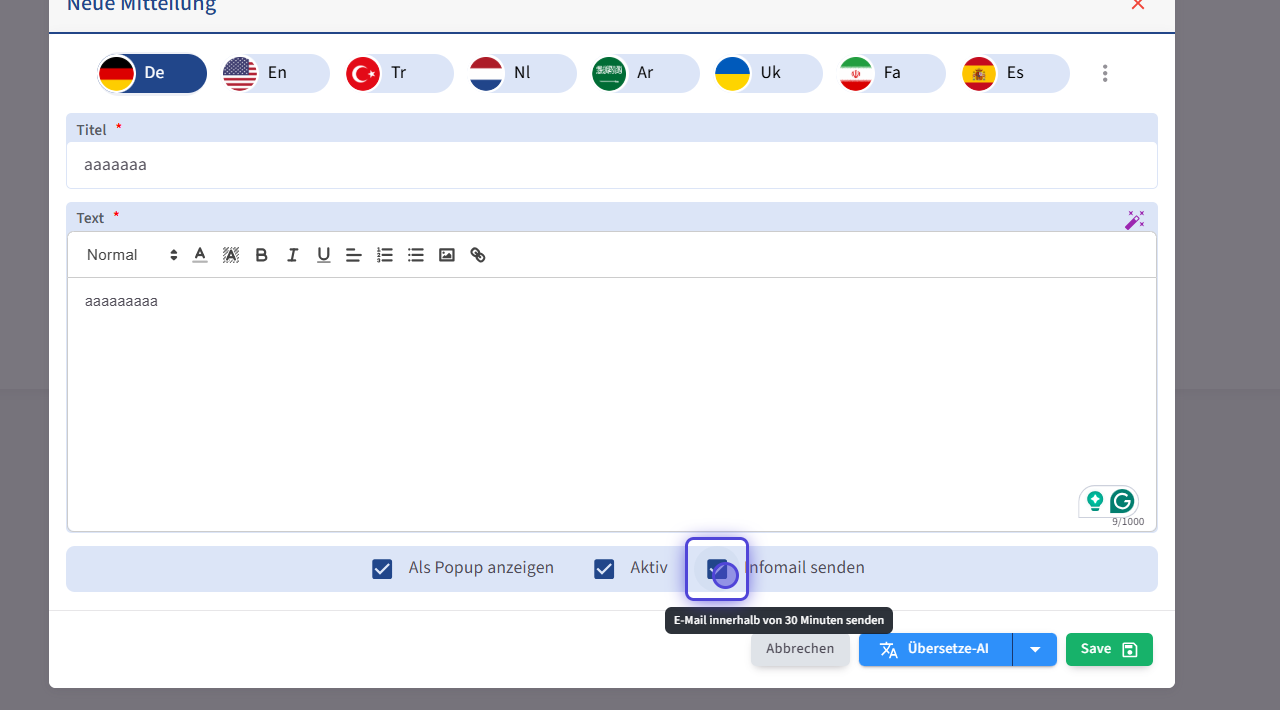Screen dimensions: 1280x710
Task: Switch to the English 'En' language tab
Action: coord(276,73)
